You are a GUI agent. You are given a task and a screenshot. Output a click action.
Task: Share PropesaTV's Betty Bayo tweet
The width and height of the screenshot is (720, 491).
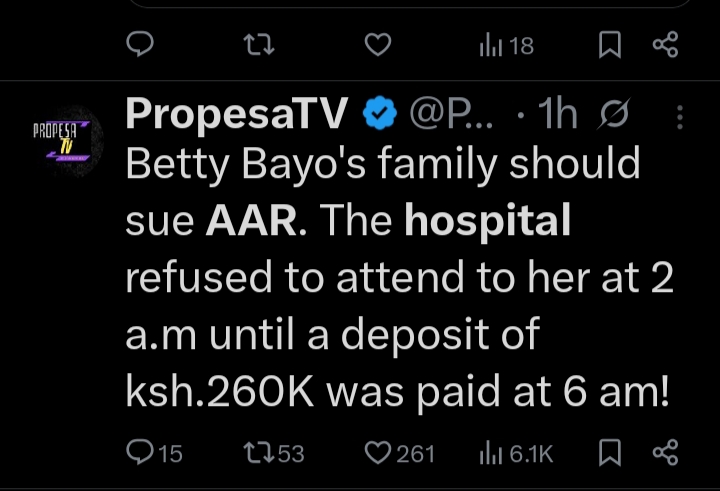tap(665, 453)
